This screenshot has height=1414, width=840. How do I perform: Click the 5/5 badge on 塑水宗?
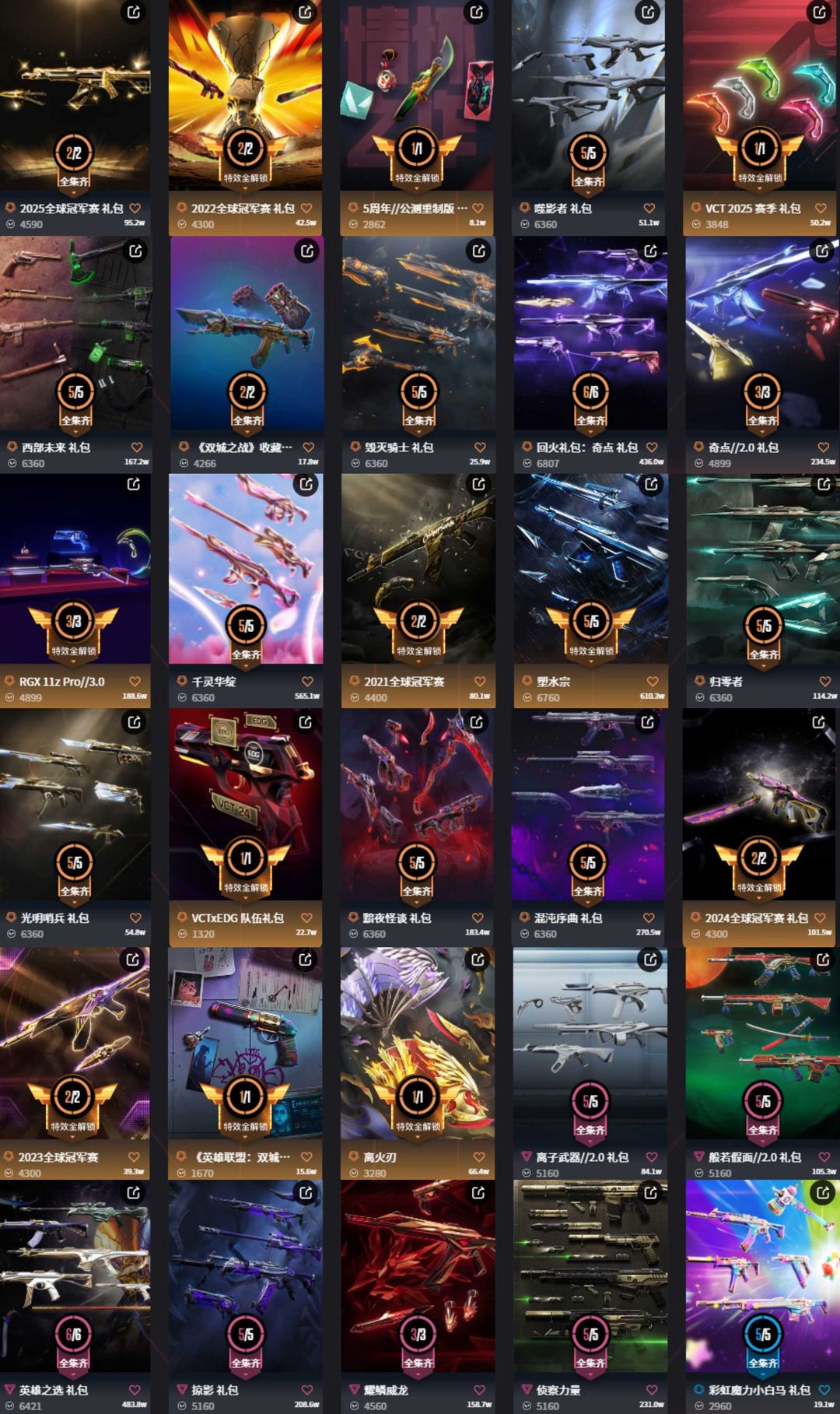(x=591, y=622)
